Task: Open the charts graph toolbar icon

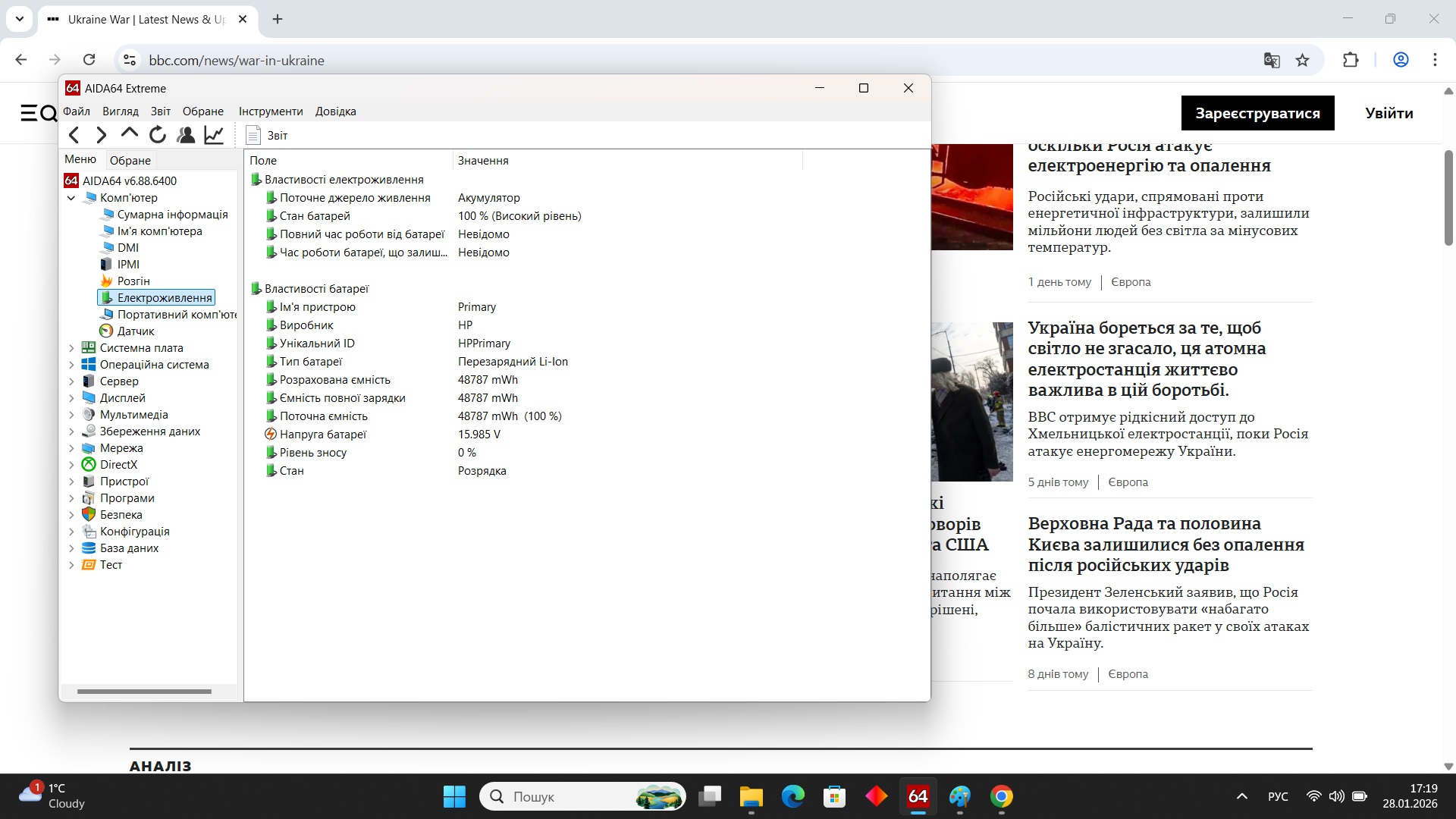Action: [213, 135]
